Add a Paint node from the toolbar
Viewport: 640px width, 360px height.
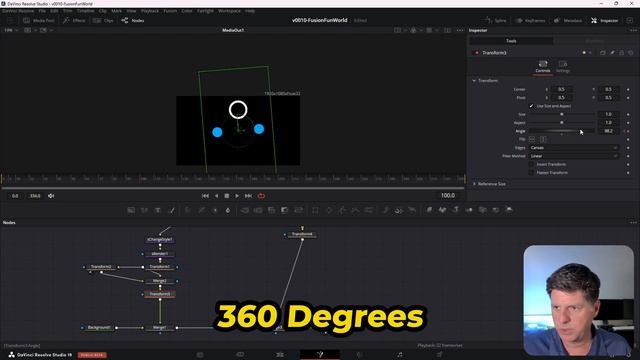coord(171,210)
